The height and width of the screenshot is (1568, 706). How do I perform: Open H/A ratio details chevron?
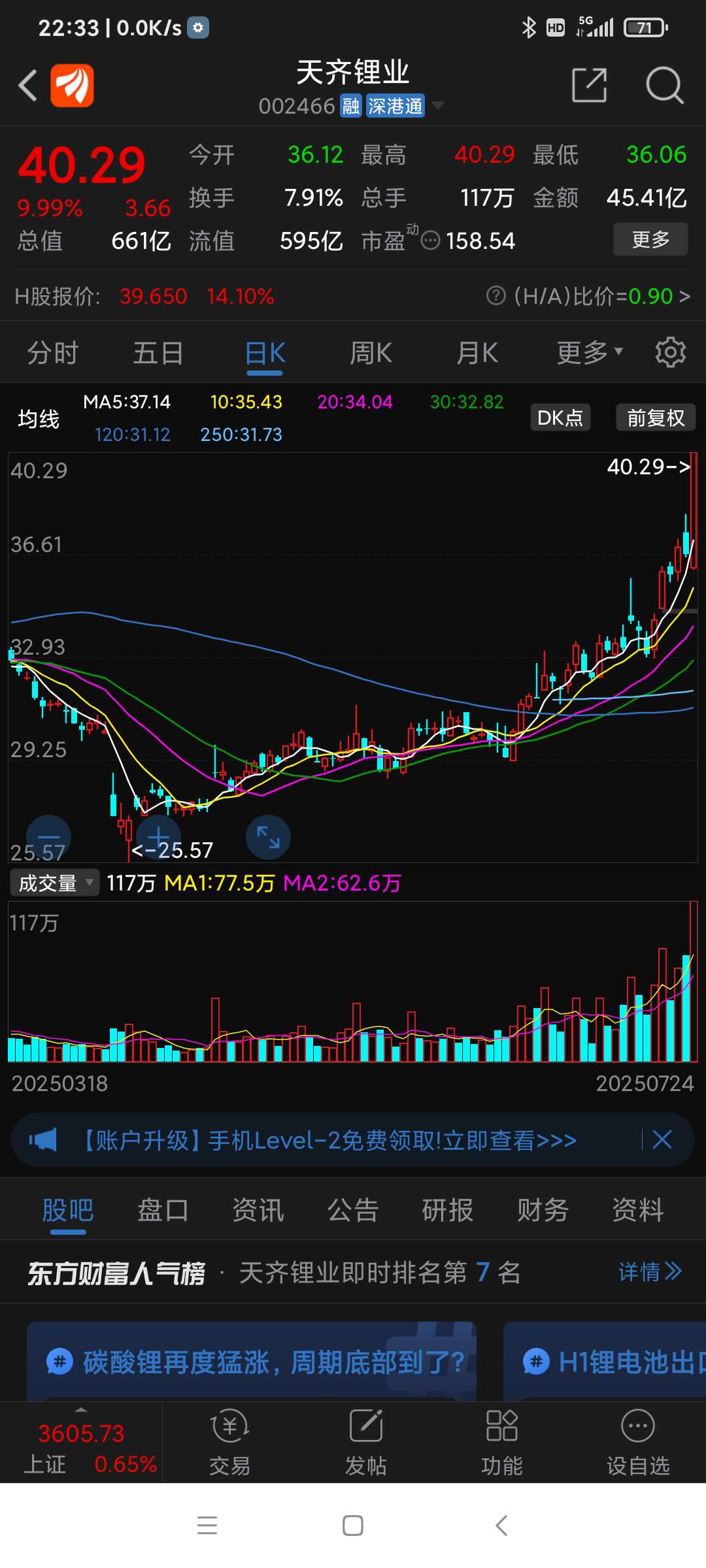click(x=684, y=296)
